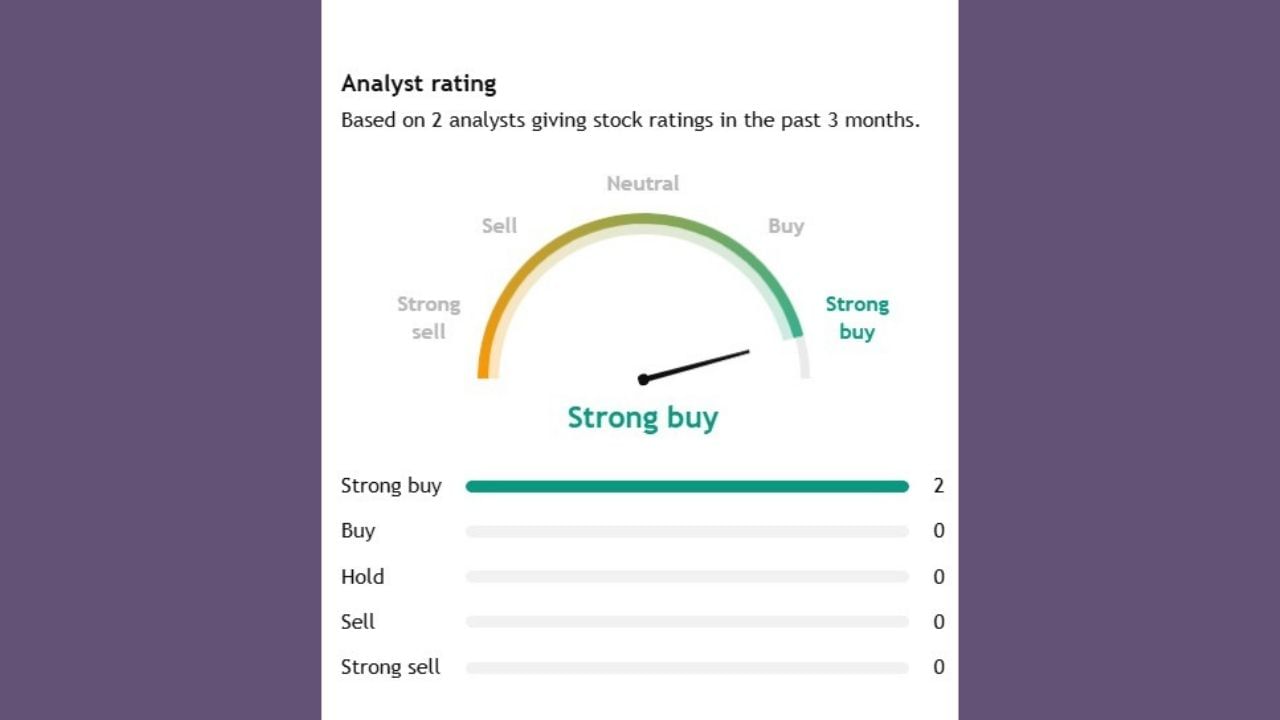
Task: Click the green two-line Strong buy gauge label
Action: [856, 318]
